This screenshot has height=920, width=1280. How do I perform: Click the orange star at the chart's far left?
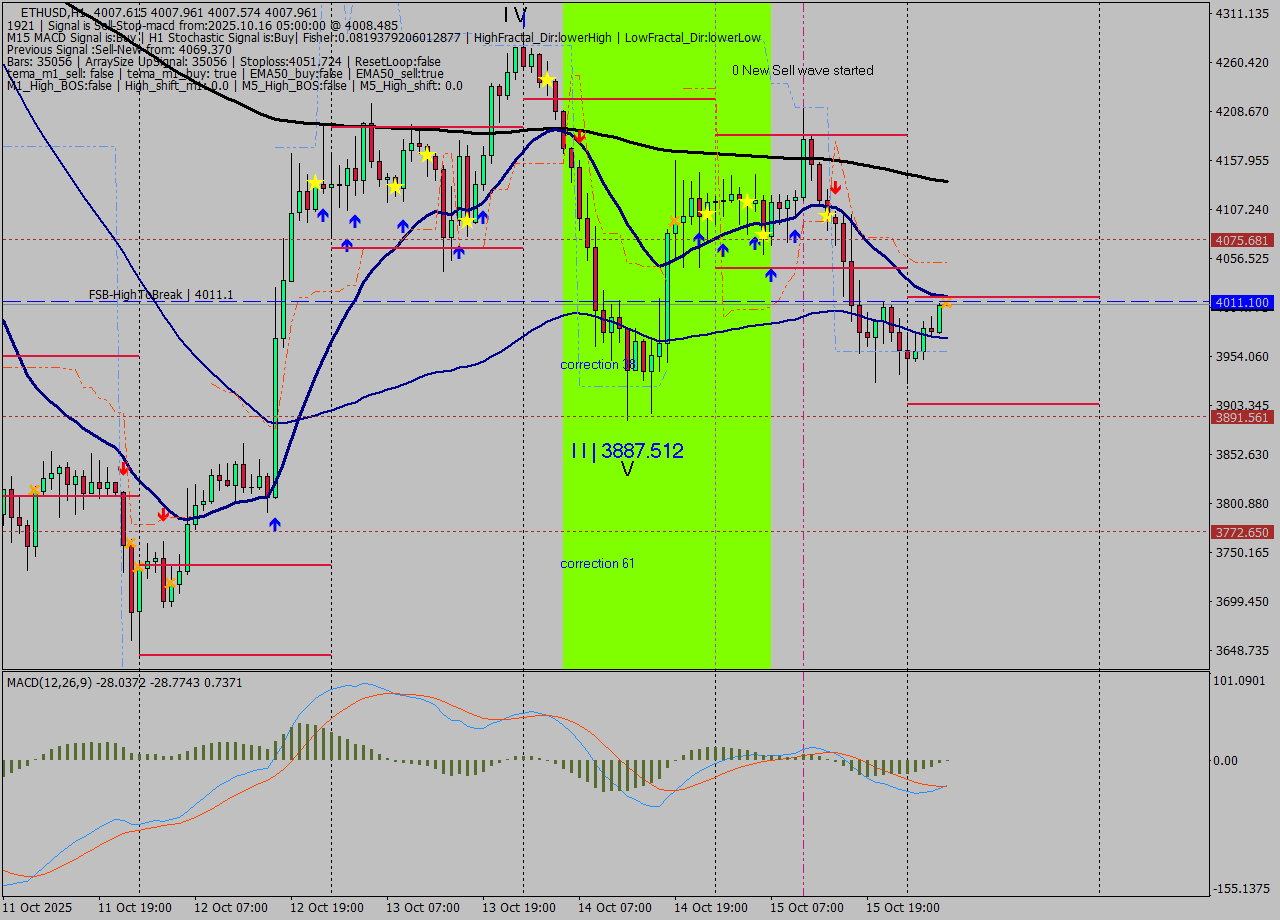click(35, 489)
